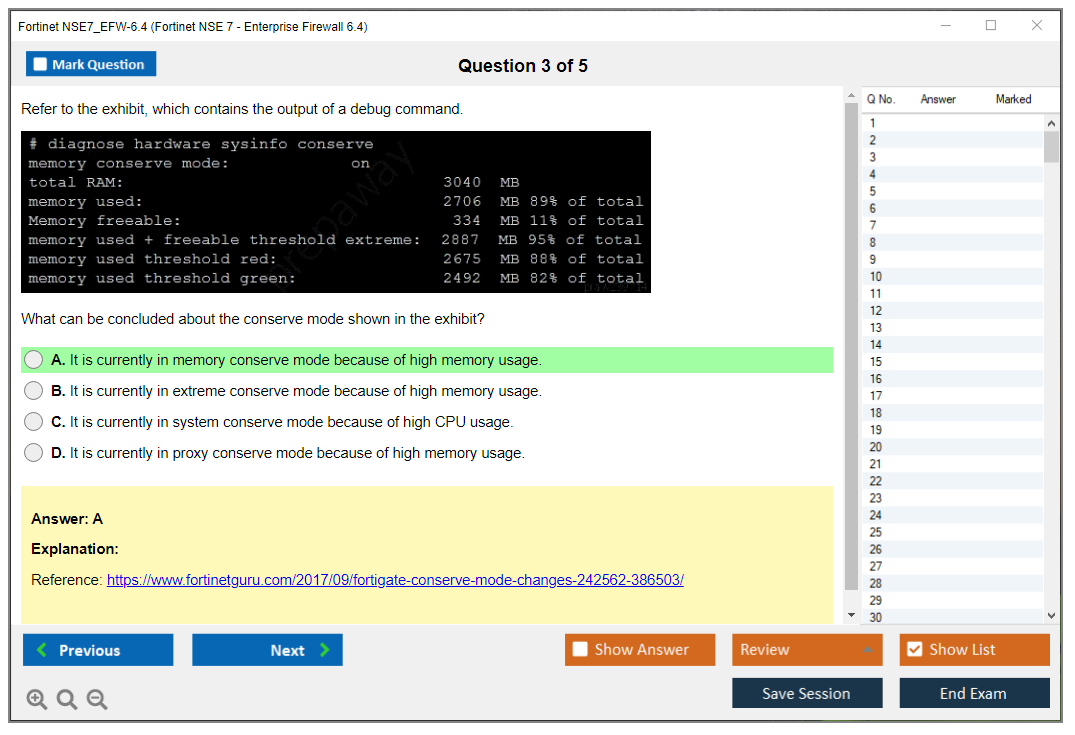Toggle the Mark Question checkbox

(41, 65)
